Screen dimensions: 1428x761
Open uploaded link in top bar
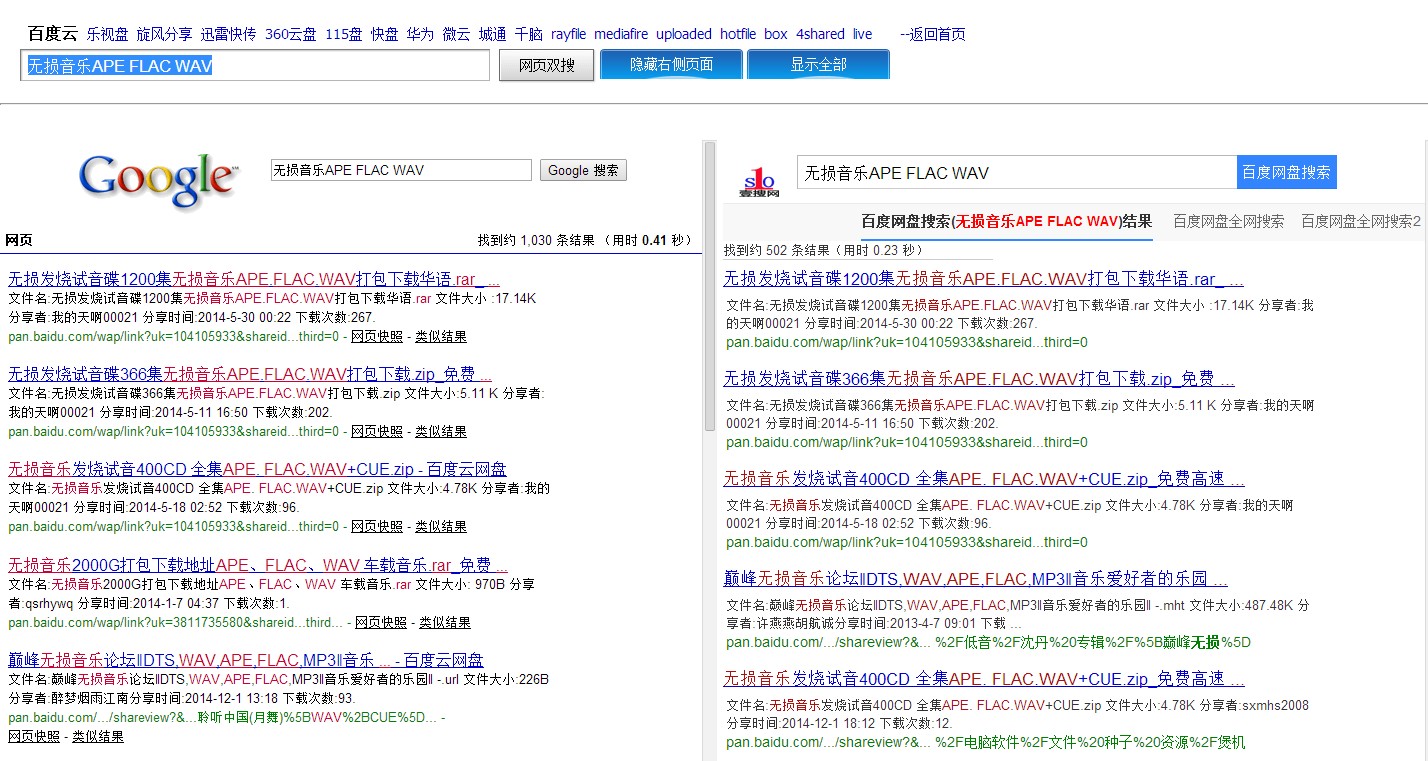(684, 34)
